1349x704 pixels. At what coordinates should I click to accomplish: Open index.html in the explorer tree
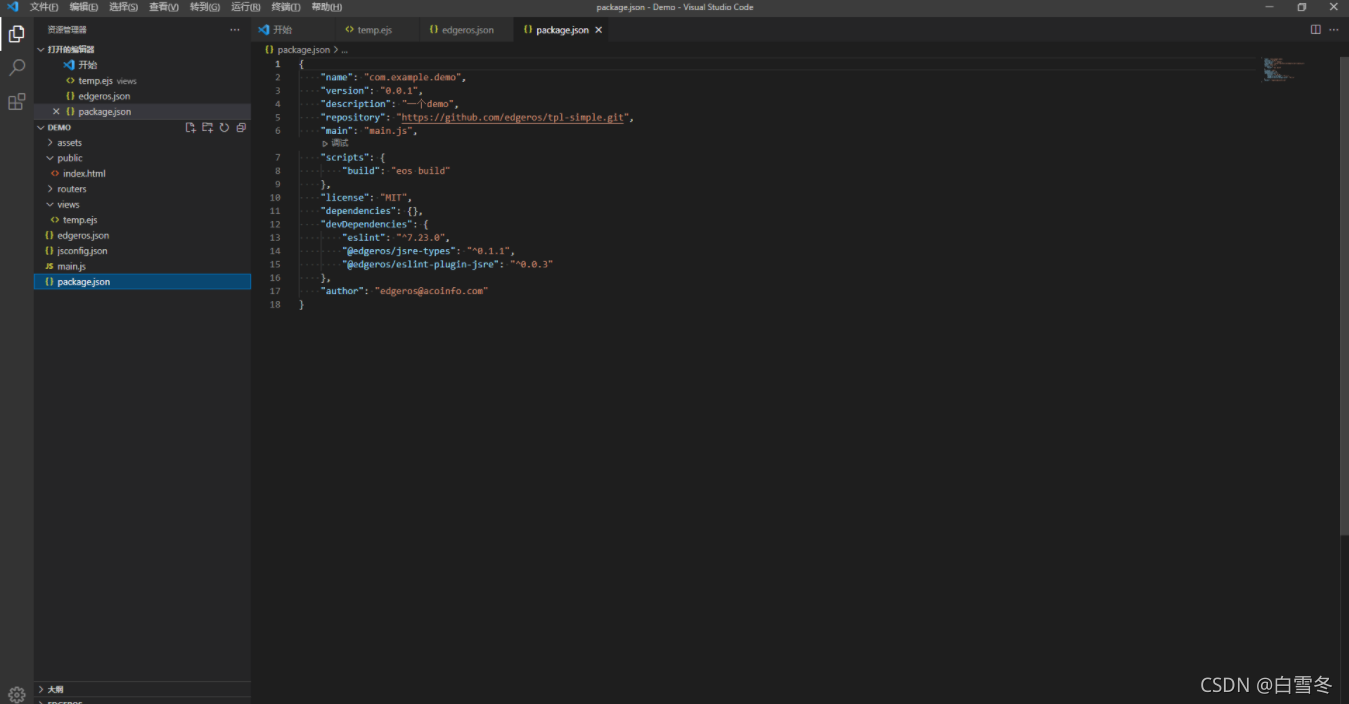click(x=142, y=174)
